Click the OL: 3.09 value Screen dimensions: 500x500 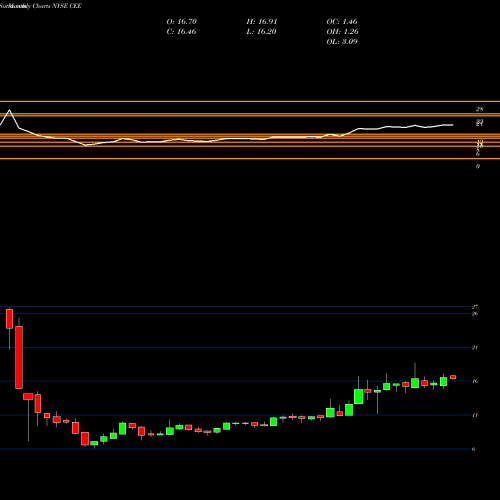pos(342,42)
